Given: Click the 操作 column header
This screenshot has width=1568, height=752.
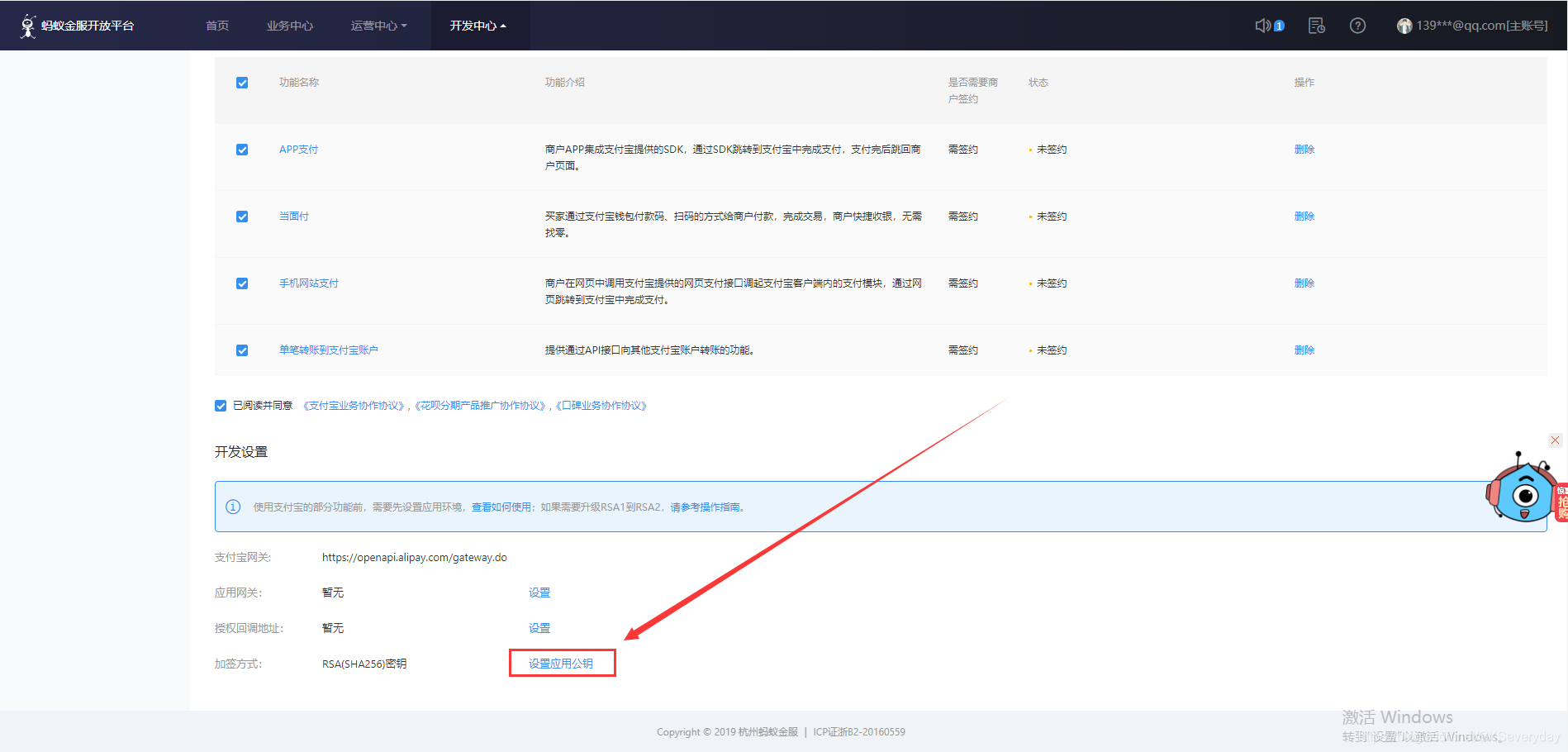Looking at the screenshot, I should [1304, 83].
